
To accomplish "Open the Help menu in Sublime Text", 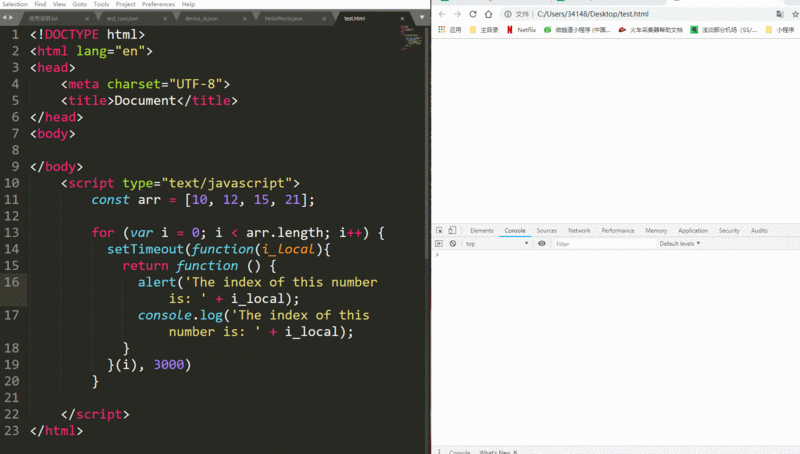I will point(188,4).
